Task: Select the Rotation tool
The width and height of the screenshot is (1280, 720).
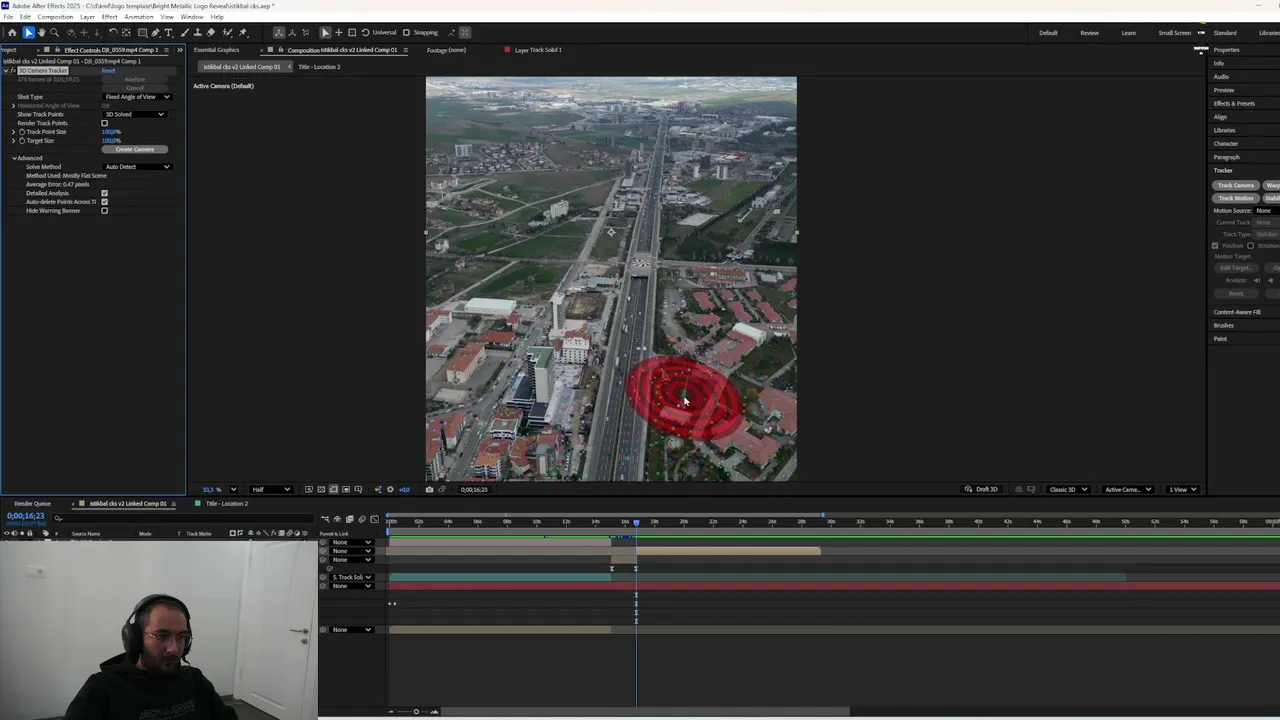Action: [112, 32]
